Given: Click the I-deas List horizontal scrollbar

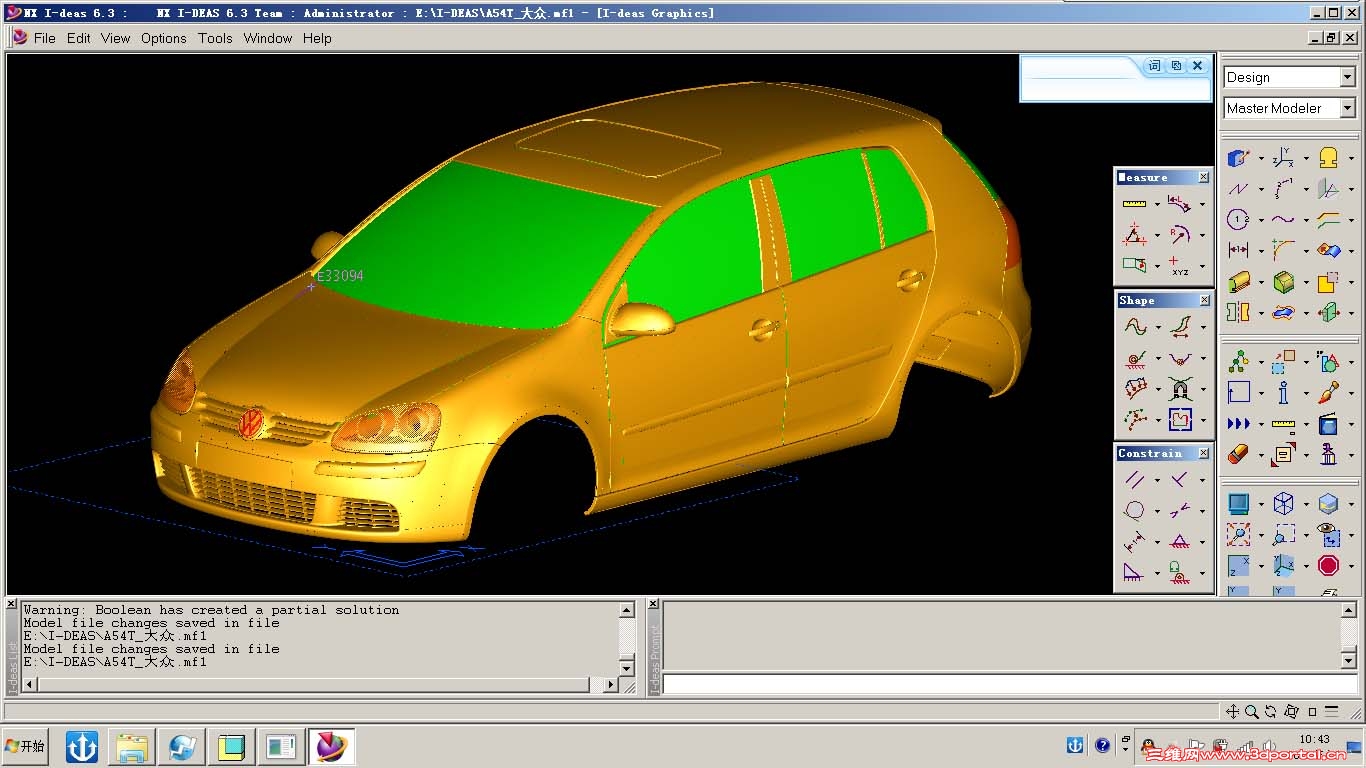Looking at the screenshot, I should pyautogui.click(x=320, y=685).
